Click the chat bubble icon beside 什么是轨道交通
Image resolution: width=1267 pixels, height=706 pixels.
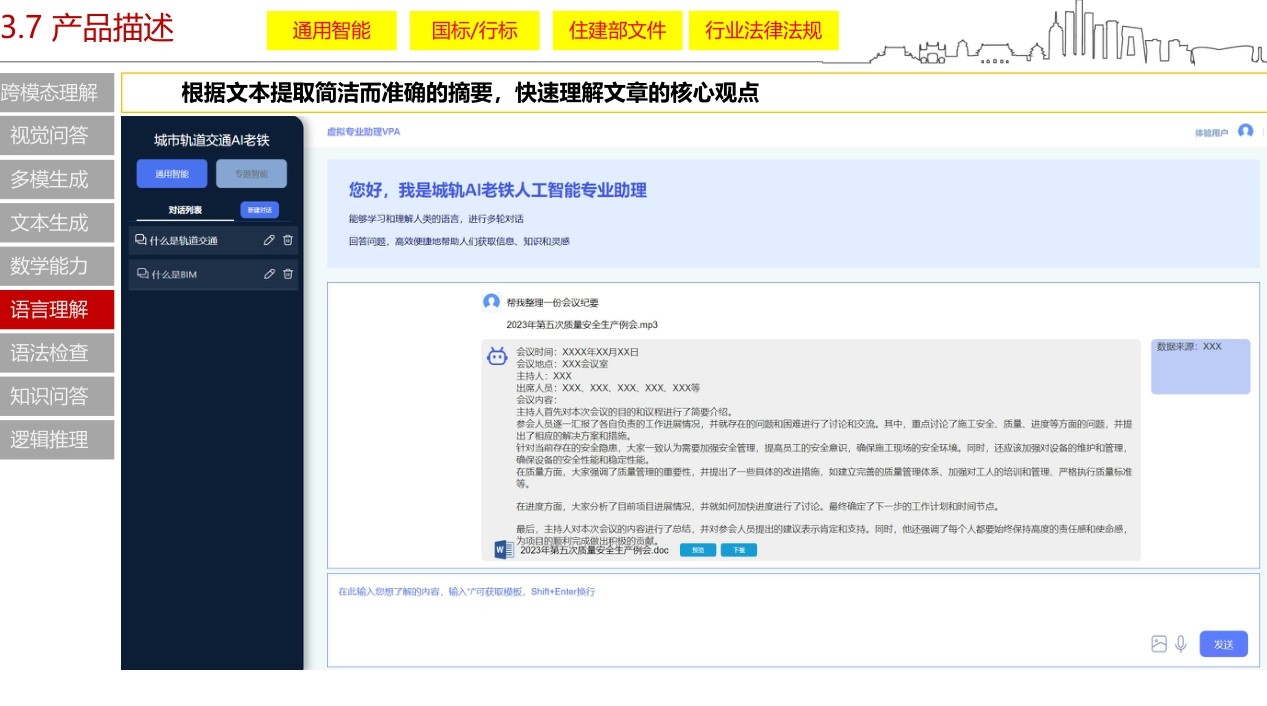pyautogui.click(x=141, y=240)
